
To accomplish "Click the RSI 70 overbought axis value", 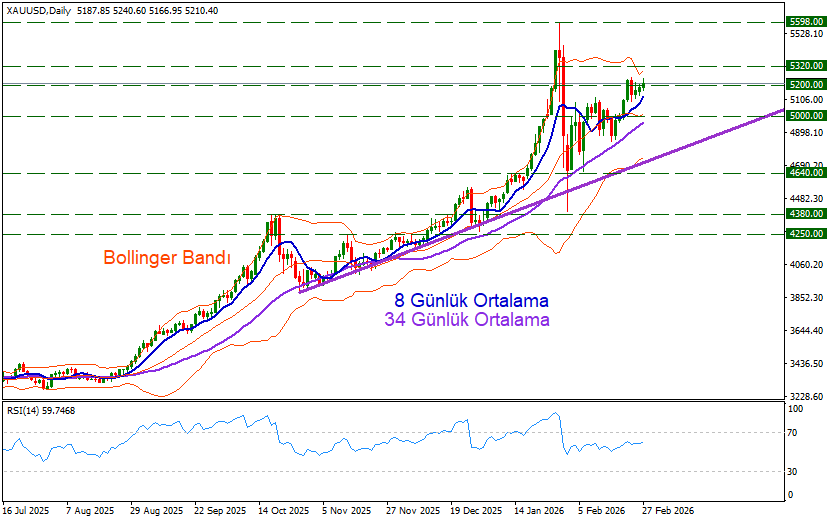I will (x=794, y=432).
